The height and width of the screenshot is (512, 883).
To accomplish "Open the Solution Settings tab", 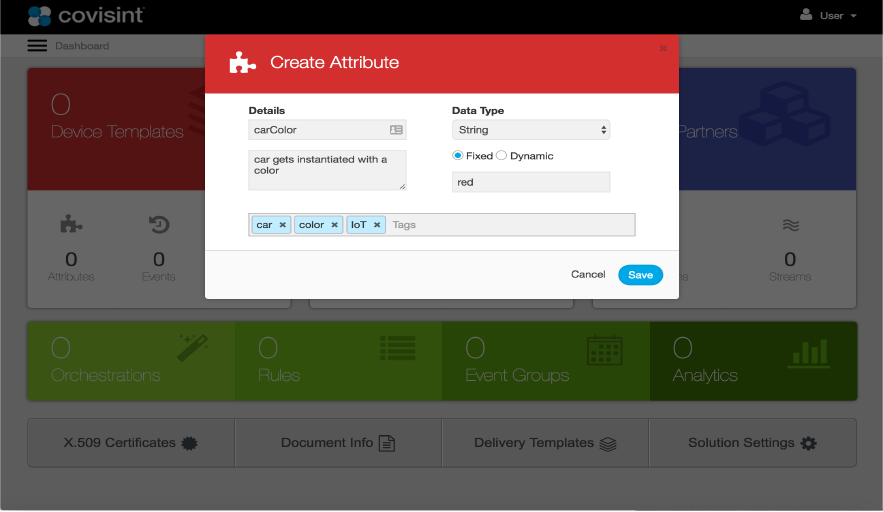I will click(752, 443).
